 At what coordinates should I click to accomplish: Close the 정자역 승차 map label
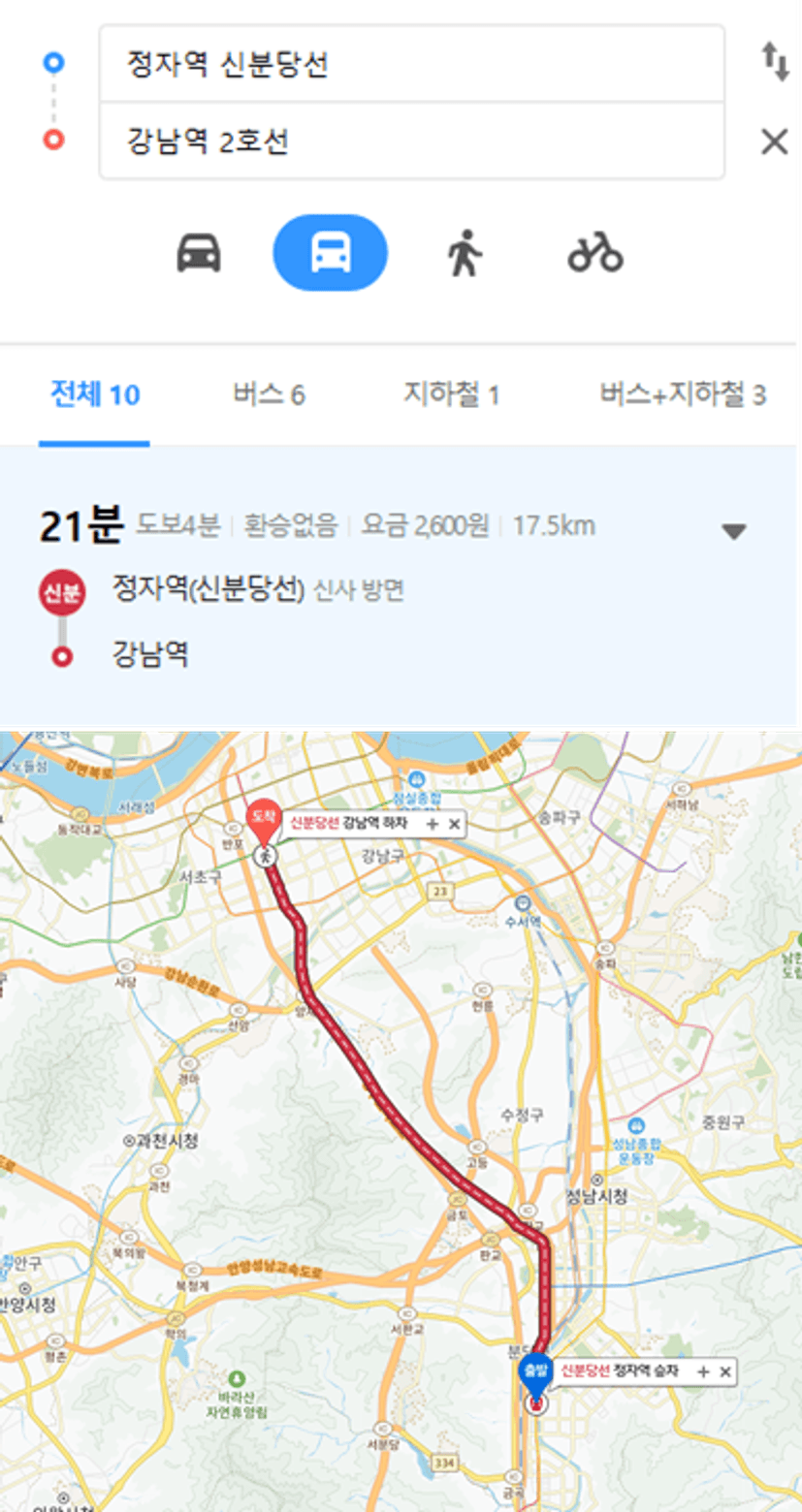723,1371
